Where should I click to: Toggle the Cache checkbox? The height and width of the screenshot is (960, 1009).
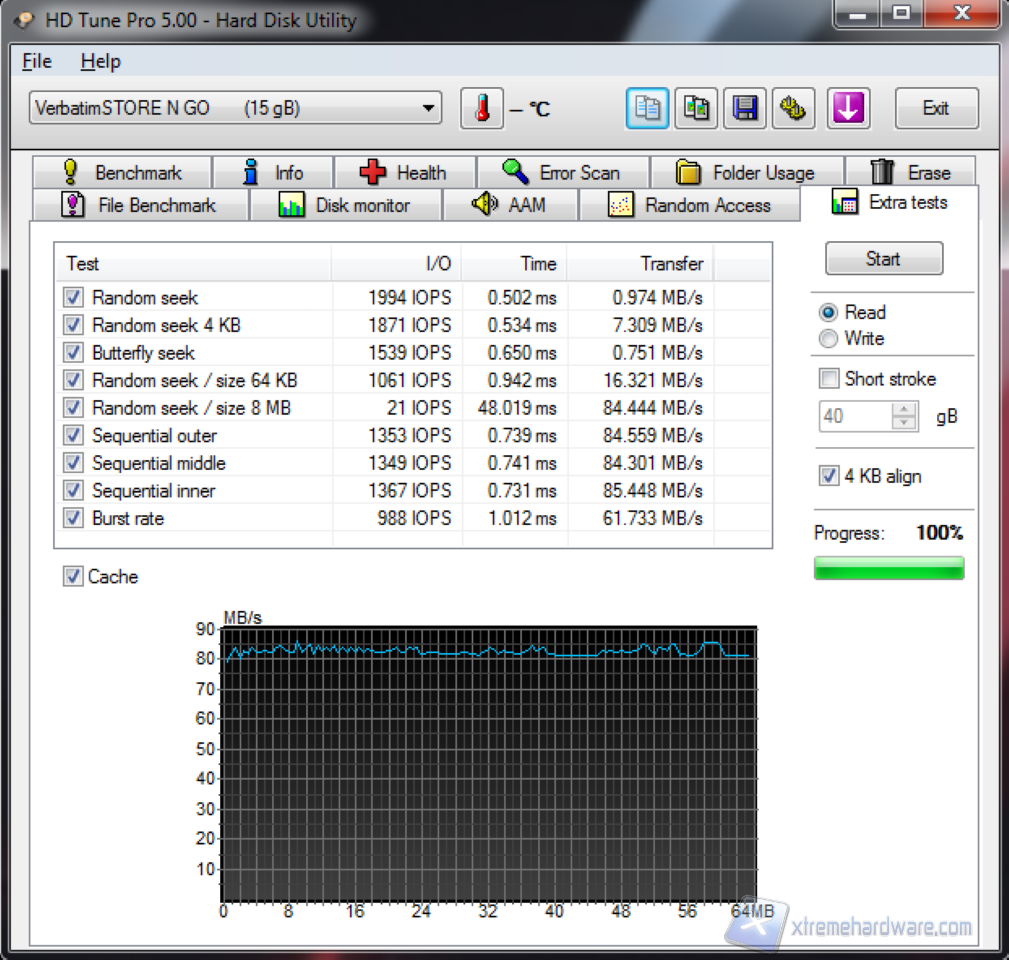click(x=73, y=577)
